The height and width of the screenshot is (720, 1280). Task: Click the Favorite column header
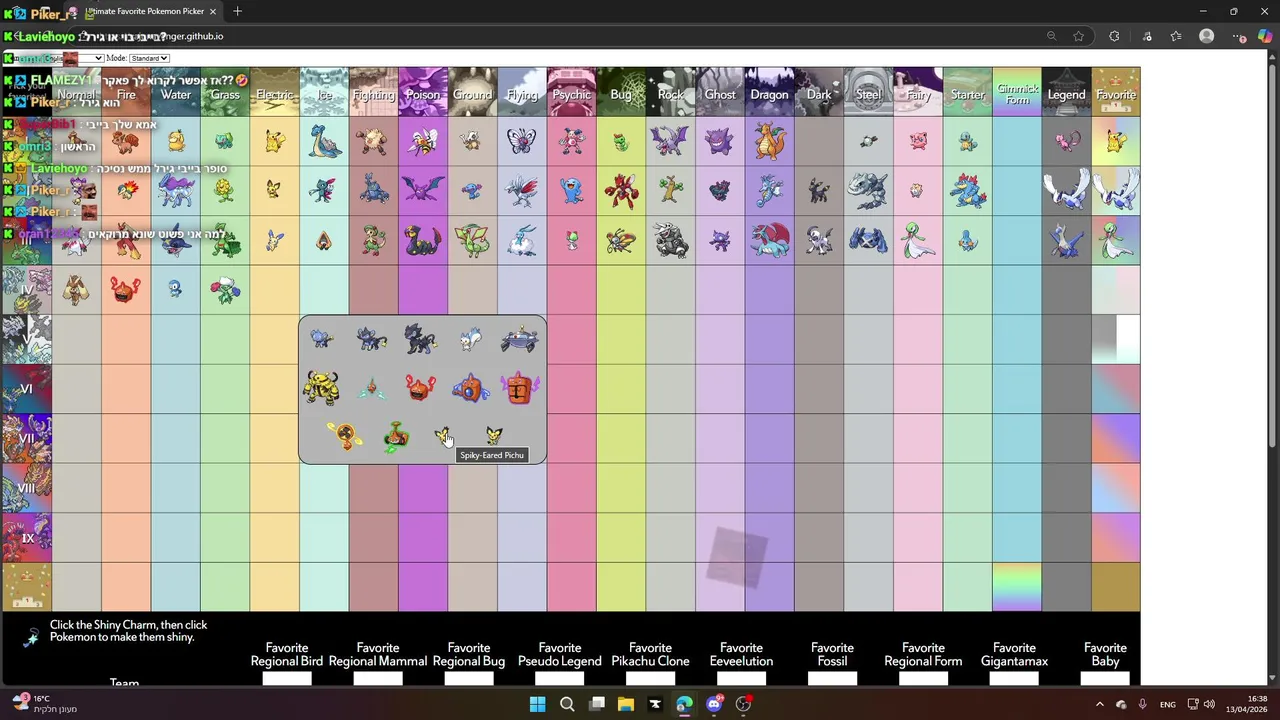click(x=1115, y=91)
